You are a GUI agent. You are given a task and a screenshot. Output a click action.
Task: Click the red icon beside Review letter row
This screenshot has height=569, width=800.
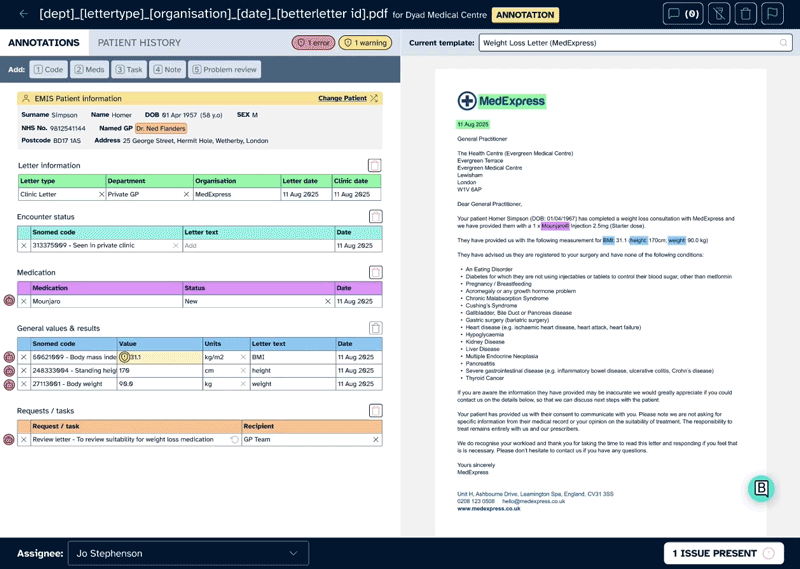coord(9,439)
